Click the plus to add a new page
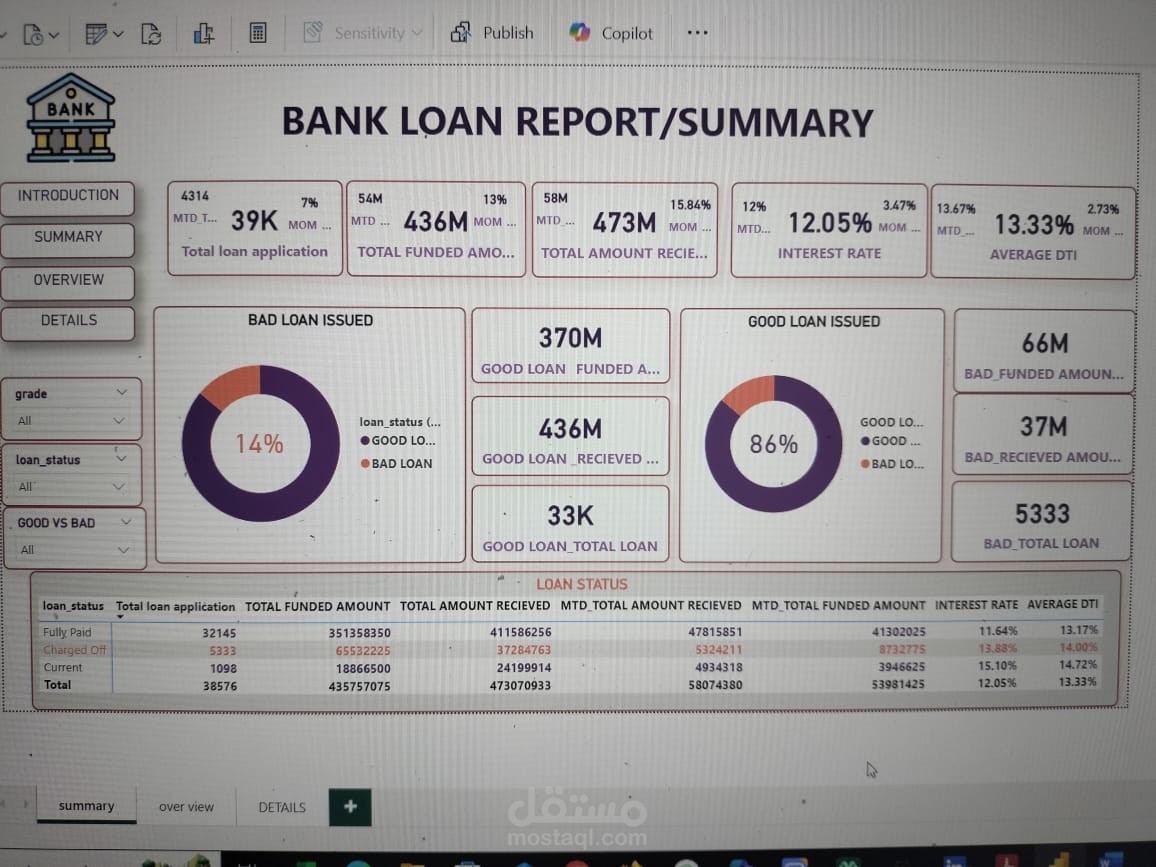 coord(349,807)
